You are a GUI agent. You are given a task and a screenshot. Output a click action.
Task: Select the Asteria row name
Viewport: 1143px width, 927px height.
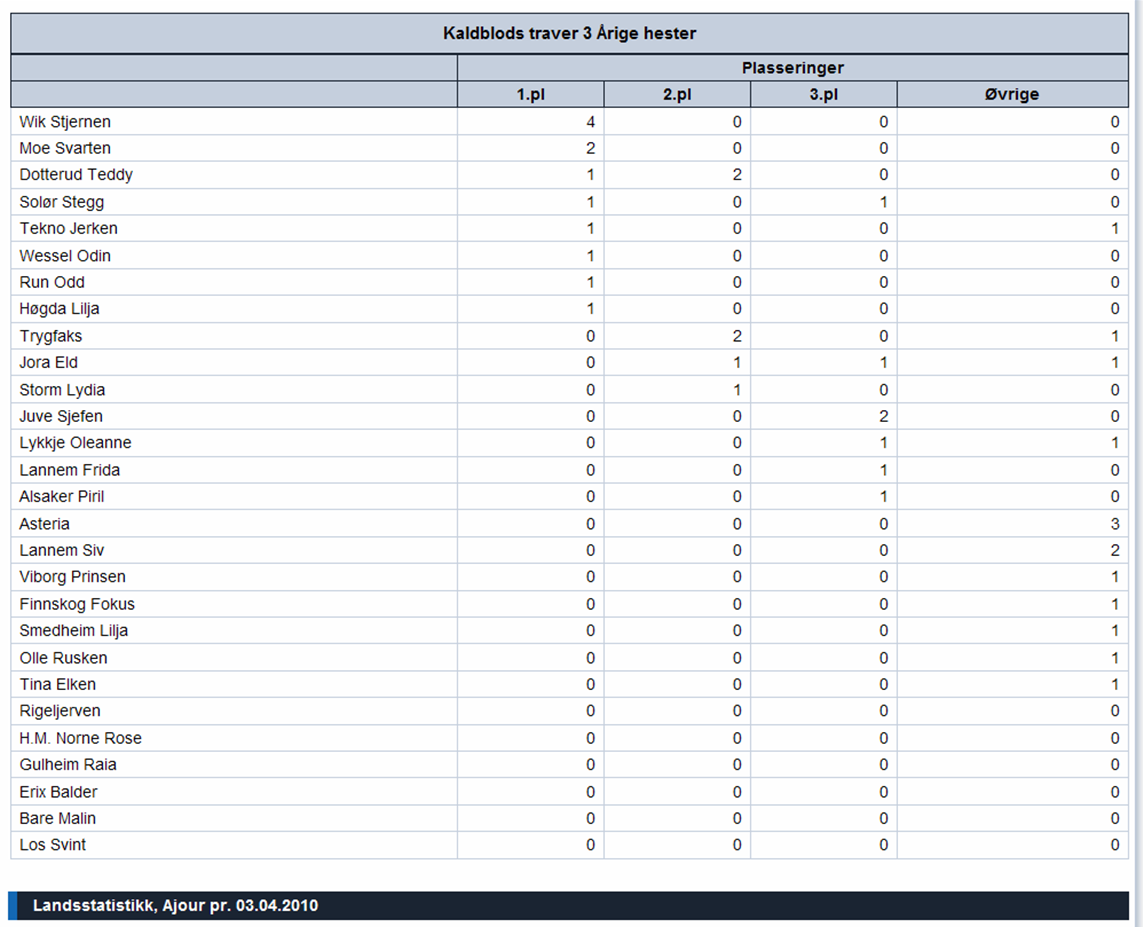(x=44, y=524)
